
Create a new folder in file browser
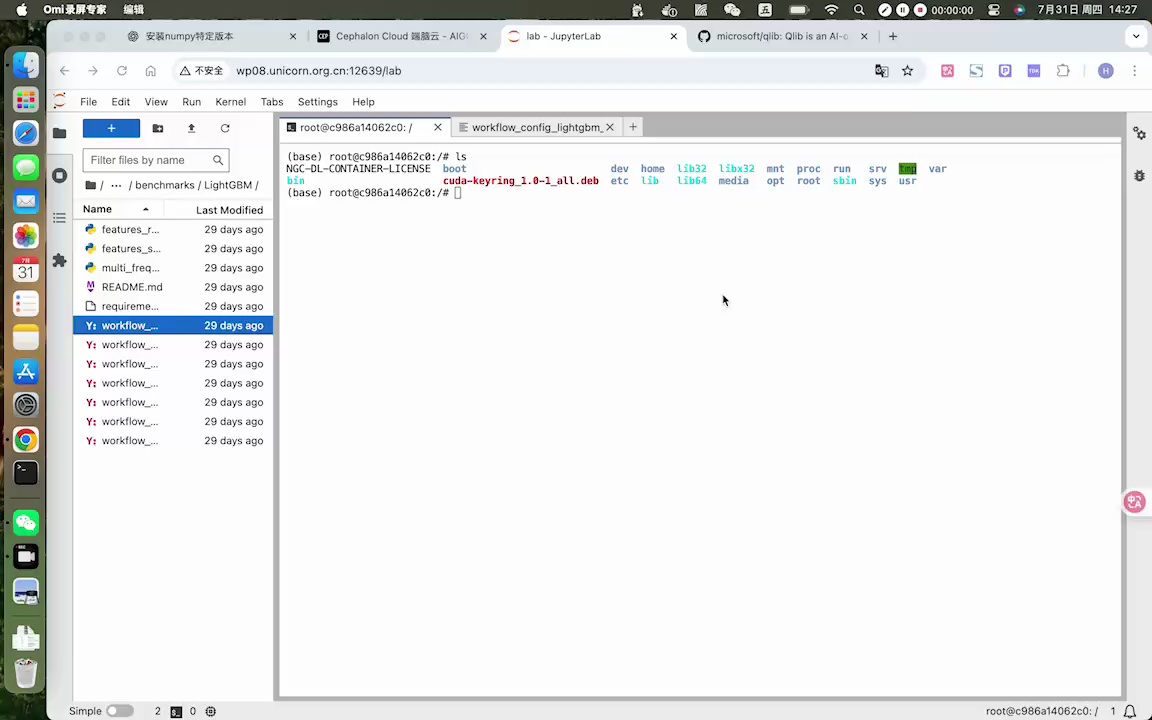(158, 128)
